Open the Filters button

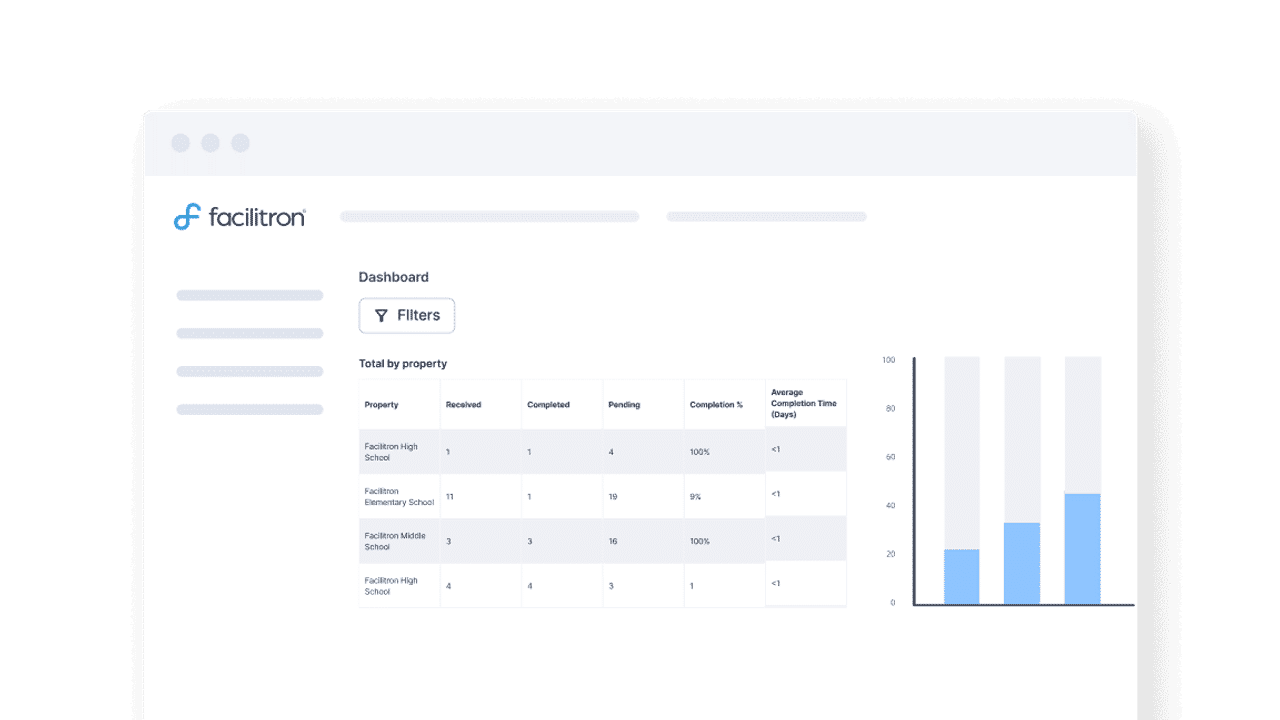click(407, 315)
